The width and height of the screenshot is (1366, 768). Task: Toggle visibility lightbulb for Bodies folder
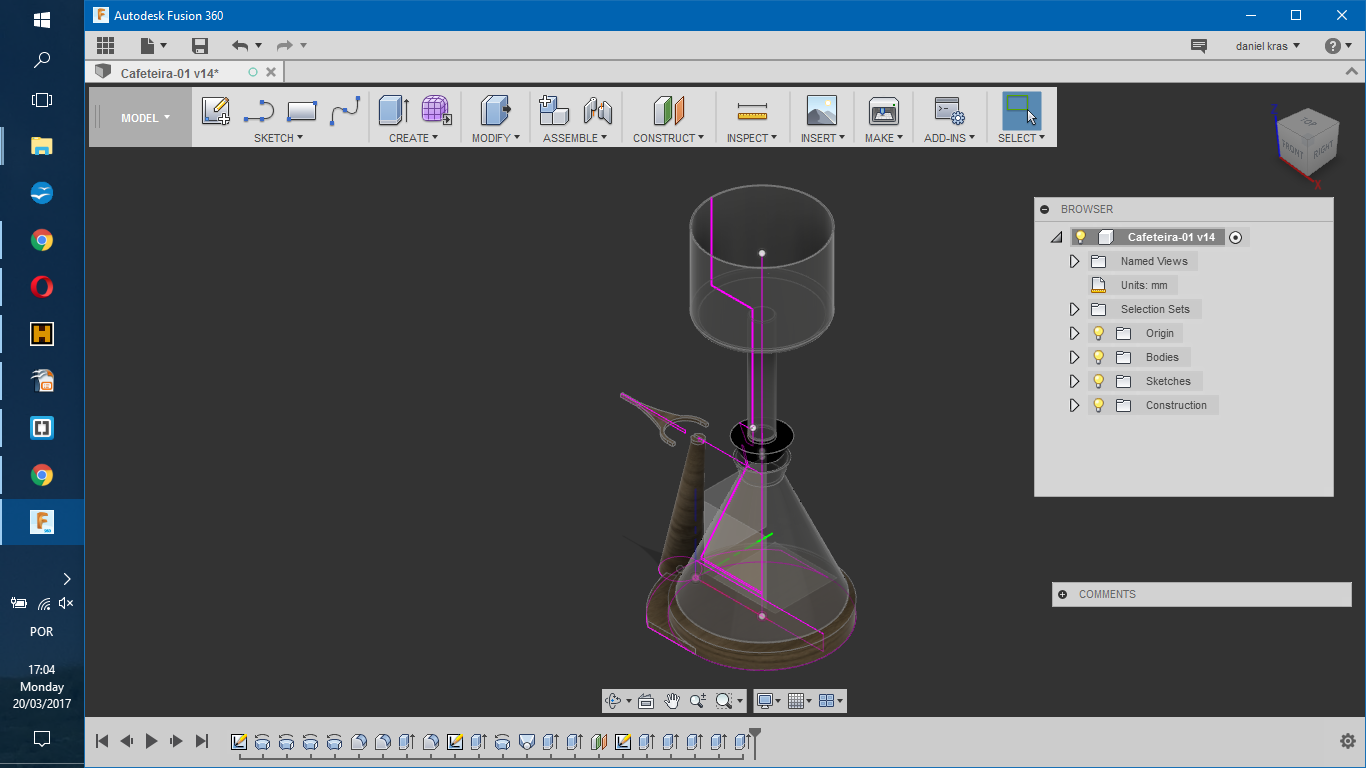coord(1098,357)
